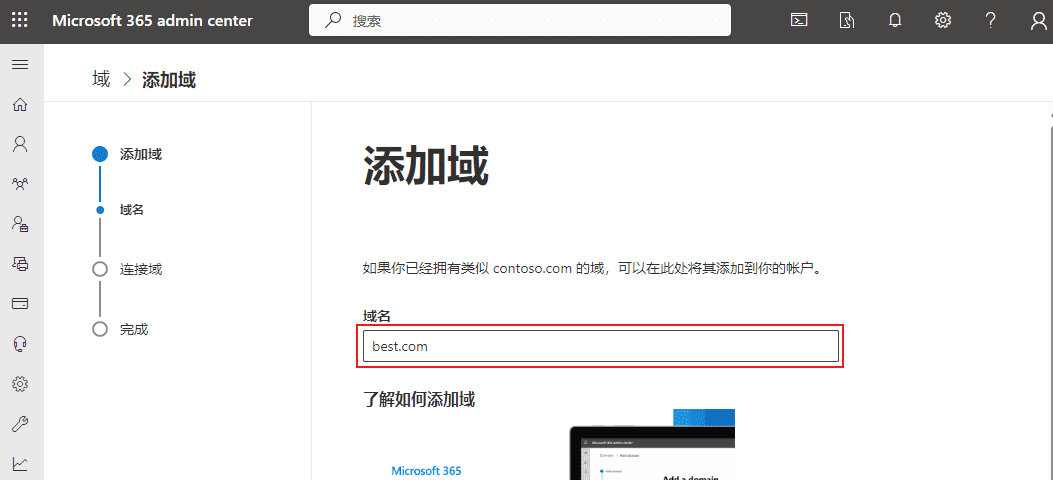Select the 连接域 wizard step

click(127, 270)
